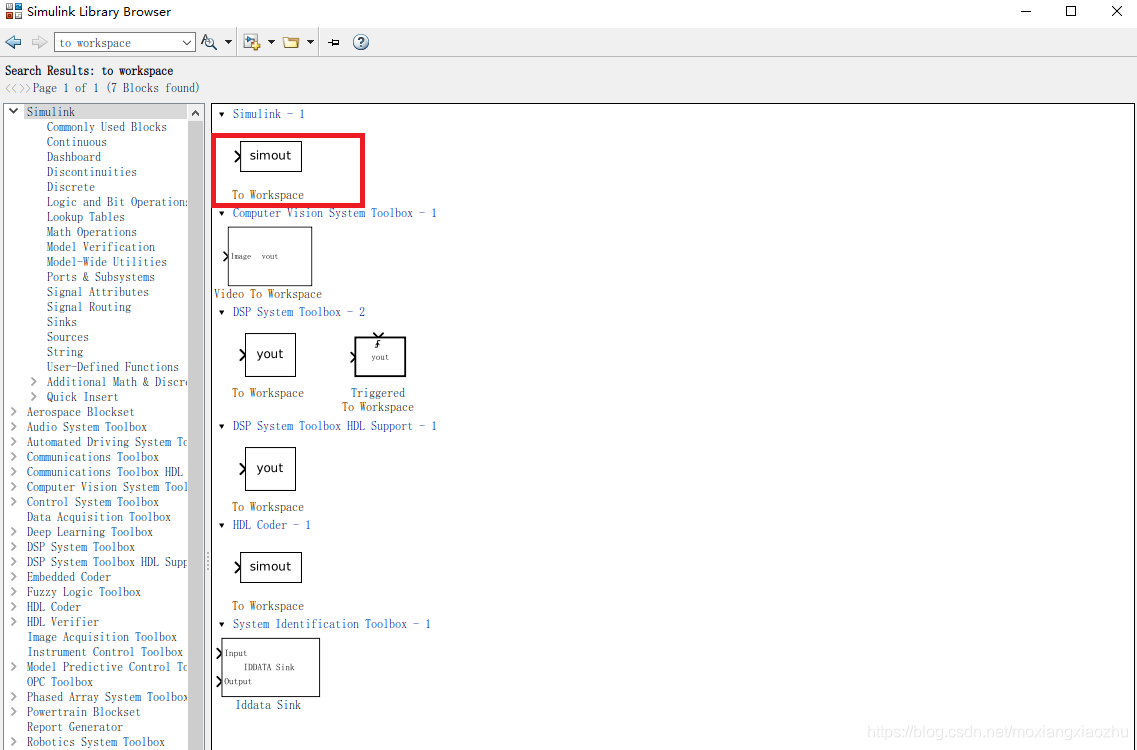The image size is (1137, 750).
Task: Select Fuzzy Logic Toolbox in tree
Action: [83, 592]
